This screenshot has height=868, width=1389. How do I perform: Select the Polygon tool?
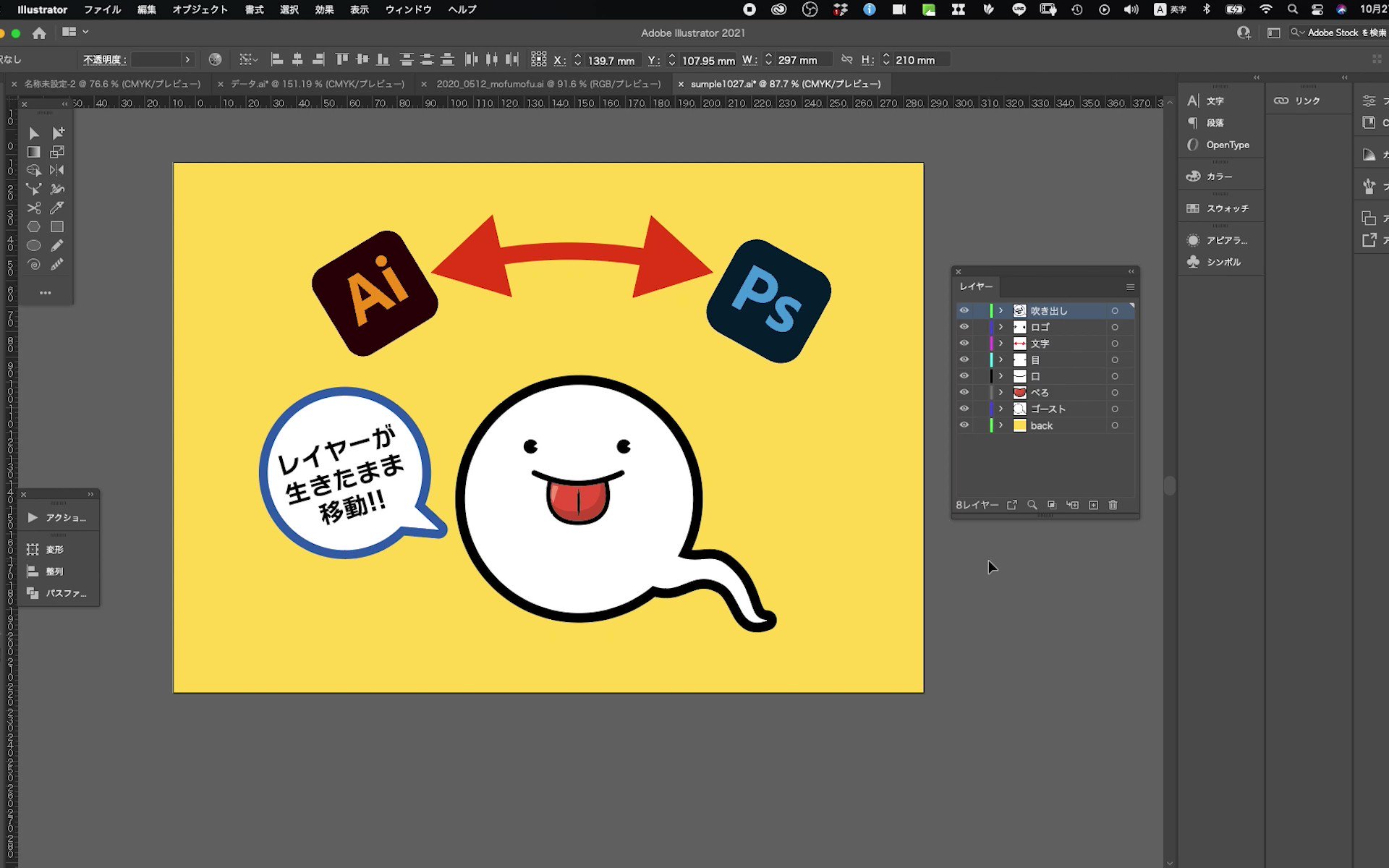33,227
